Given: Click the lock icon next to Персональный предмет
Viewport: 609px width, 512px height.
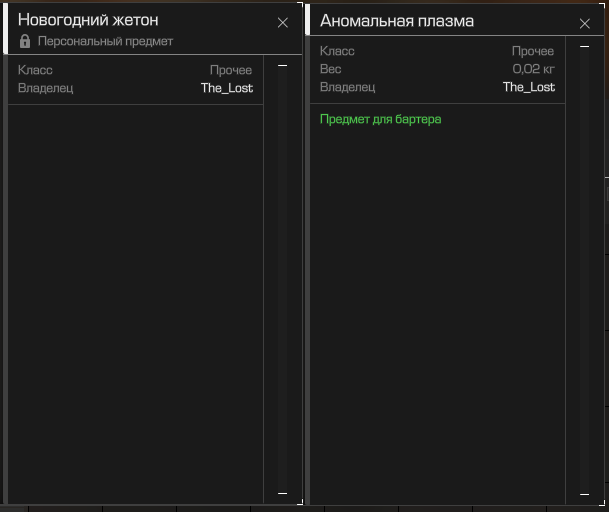Looking at the screenshot, I should point(25,41).
